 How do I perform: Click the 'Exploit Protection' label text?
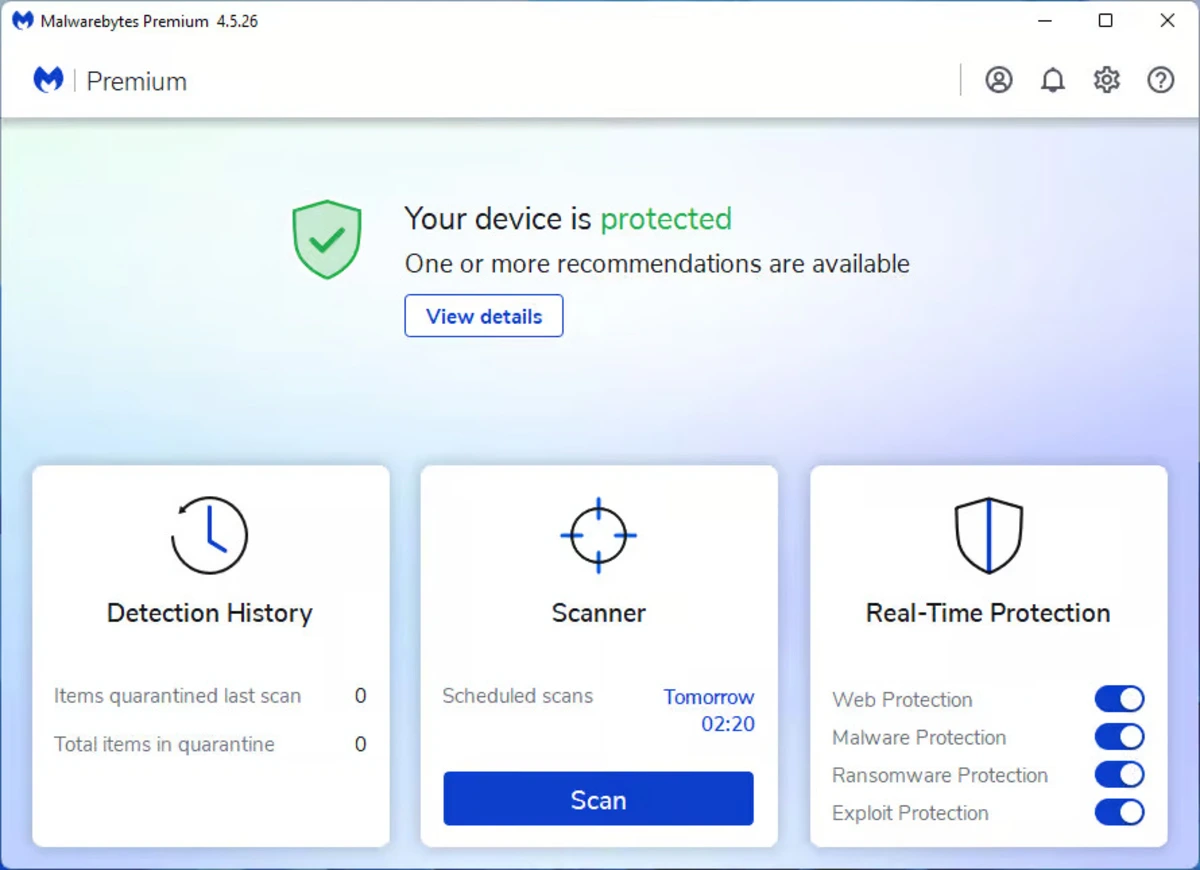[910, 814]
